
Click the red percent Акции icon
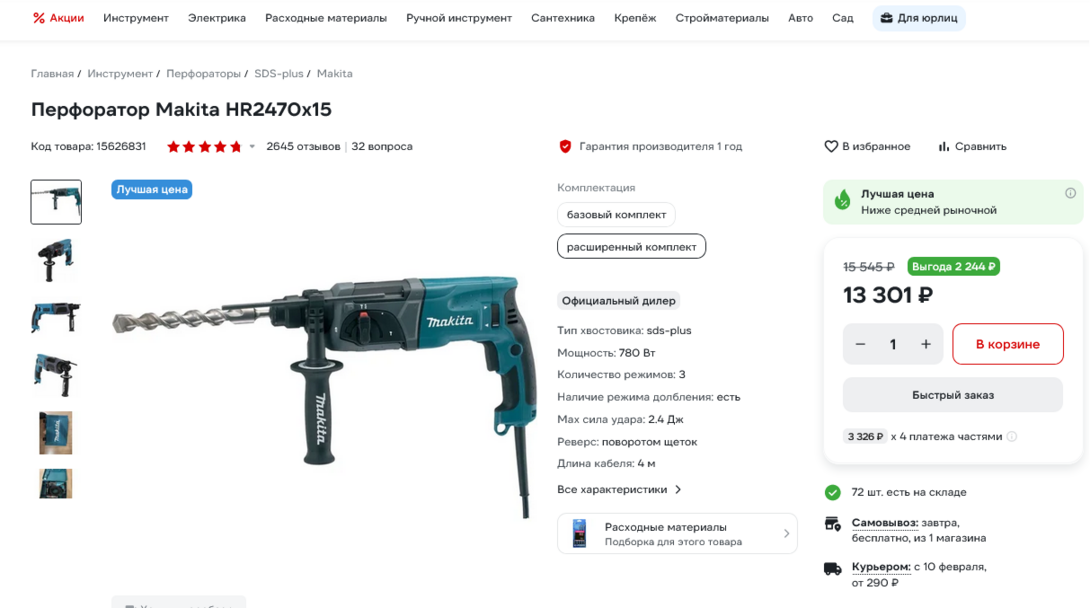[x=39, y=18]
